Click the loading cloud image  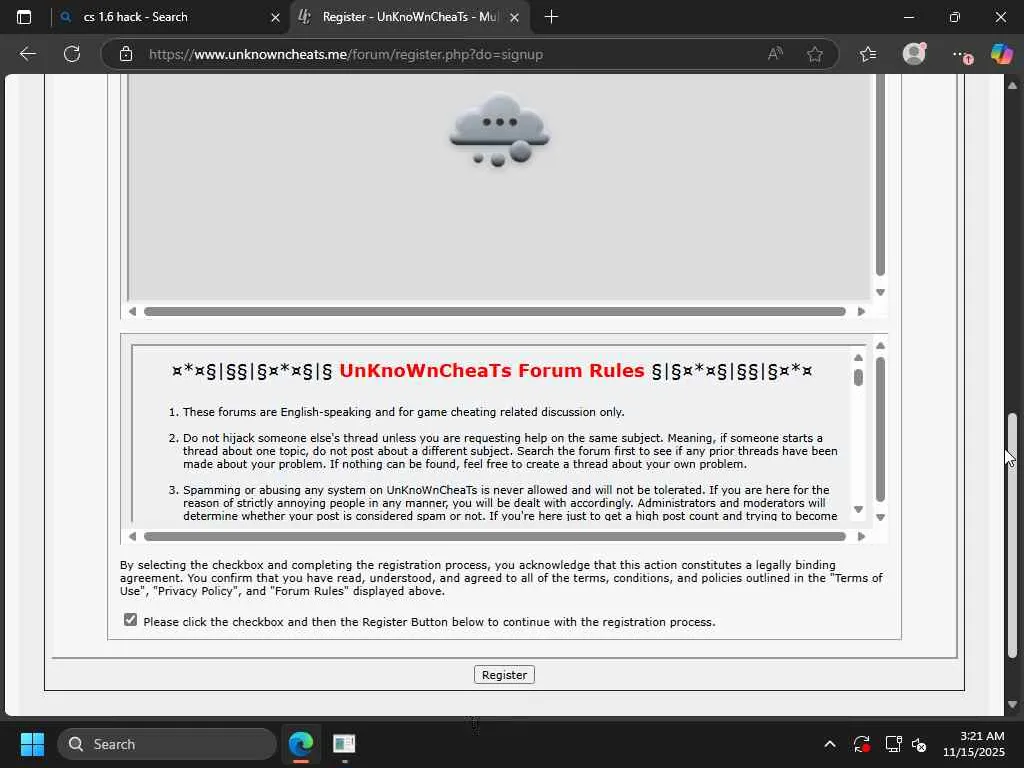click(500, 131)
